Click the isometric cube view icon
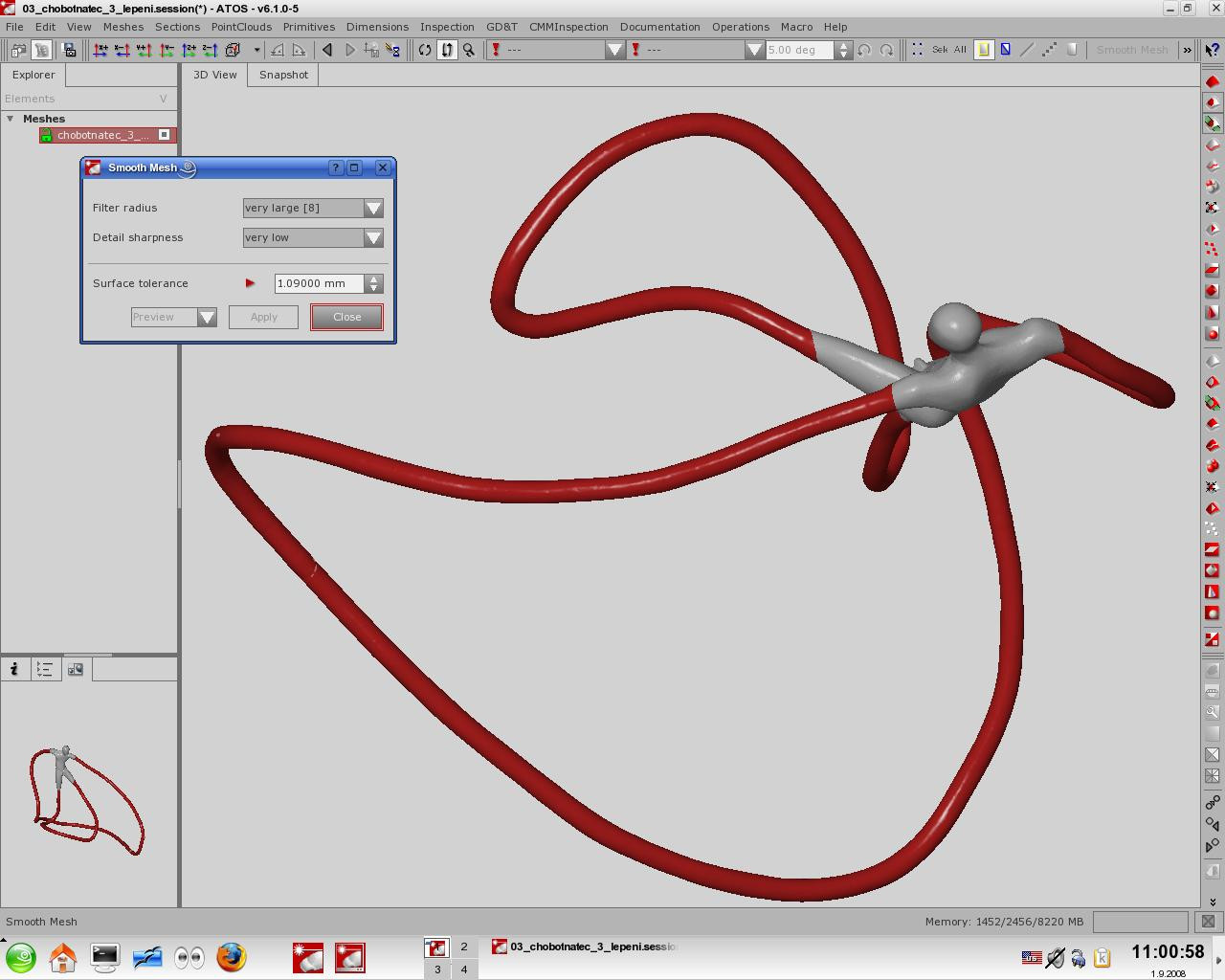1225x980 pixels. [x=233, y=50]
